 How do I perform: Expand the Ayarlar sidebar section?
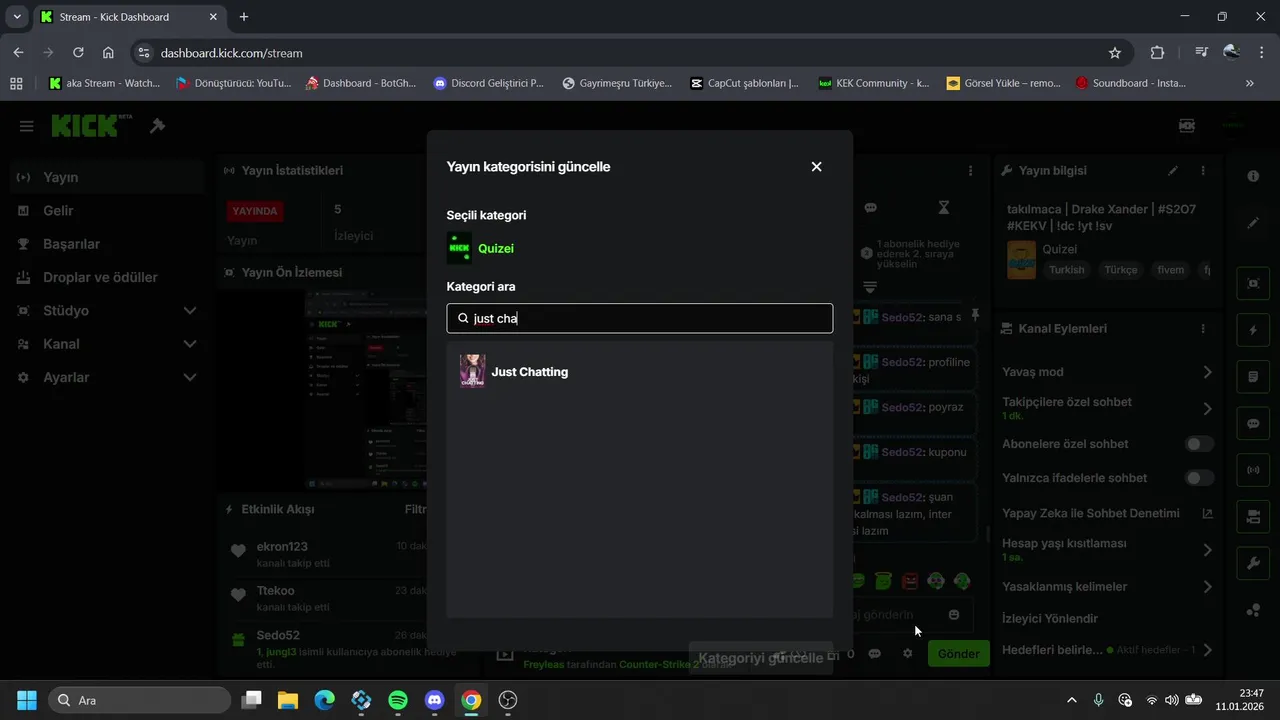click(x=107, y=377)
